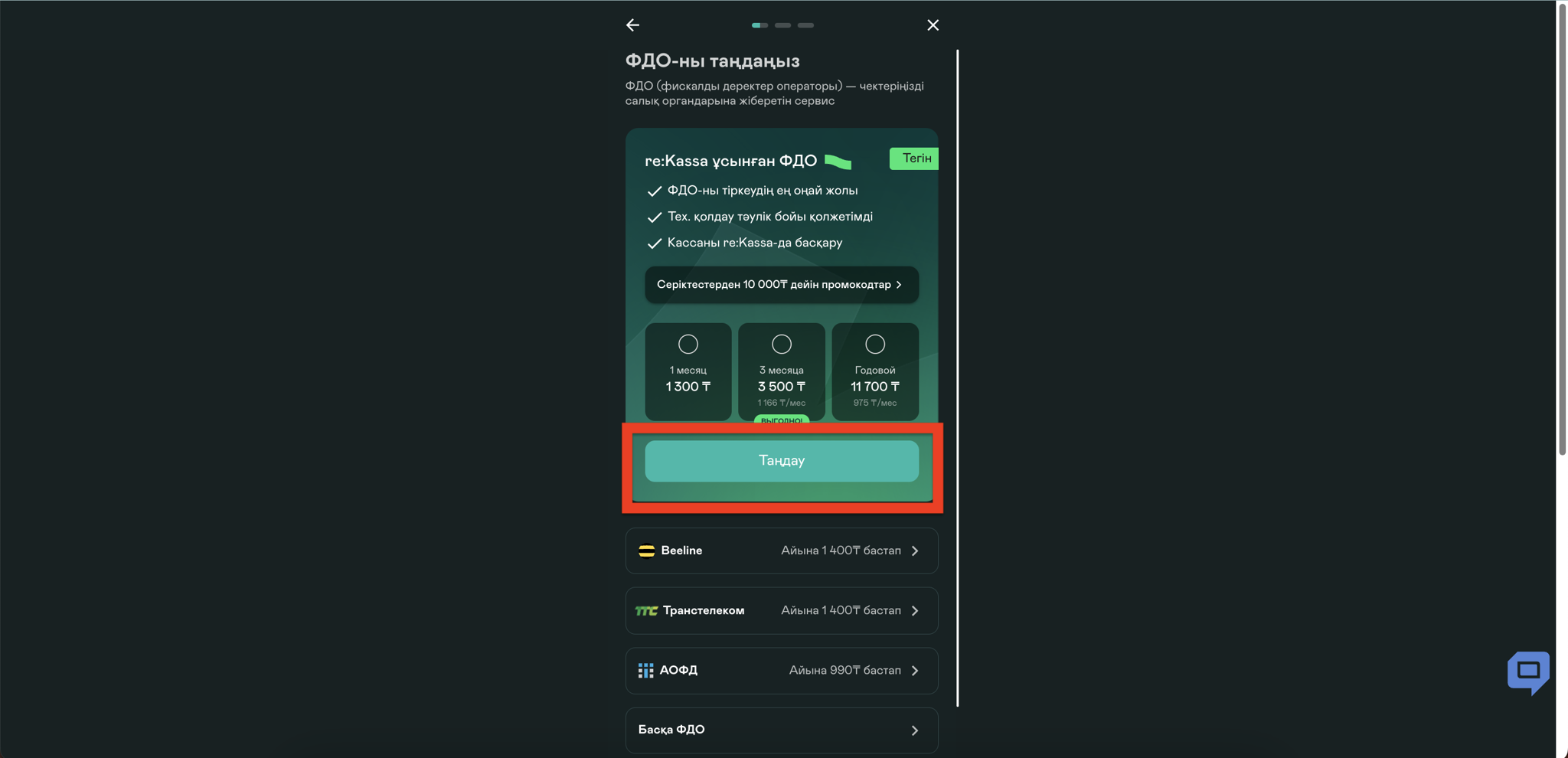Click the Тегін badge

coord(914,158)
